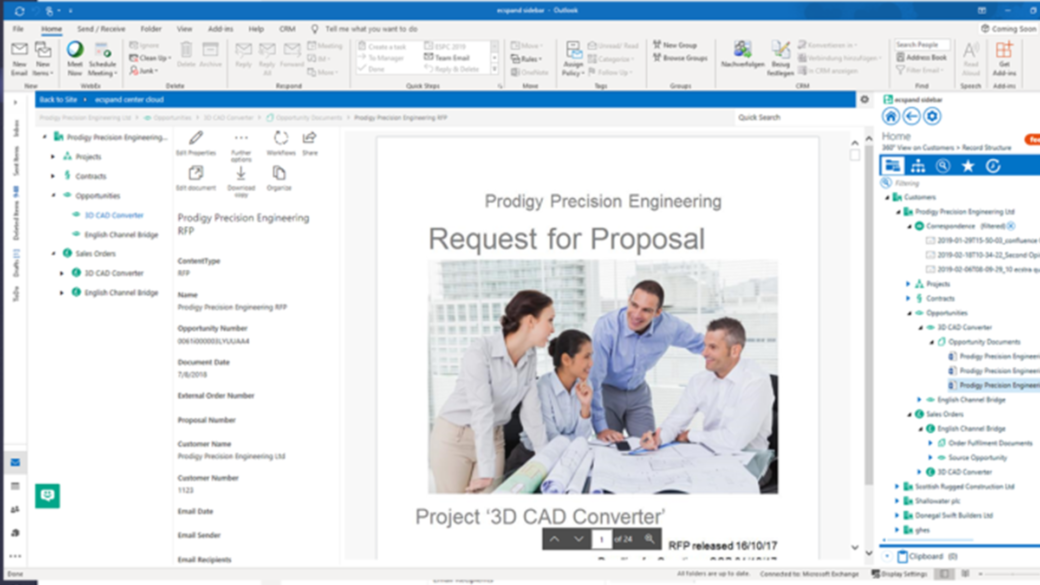The height and width of the screenshot is (585, 1040).
Task: Switch to the Add-ins tab
Action: pyautogui.click(x=220, y=29)
